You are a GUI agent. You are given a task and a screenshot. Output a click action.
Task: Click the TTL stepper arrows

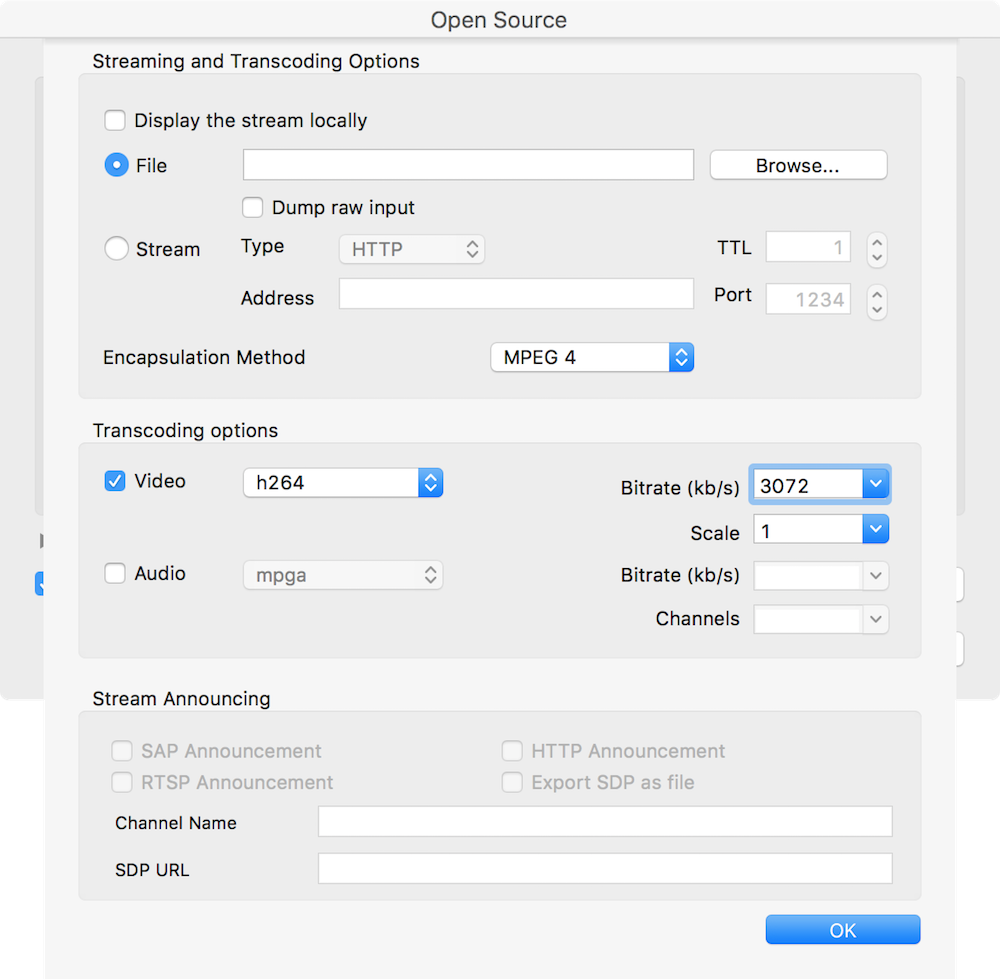click(x=877, y=249)
